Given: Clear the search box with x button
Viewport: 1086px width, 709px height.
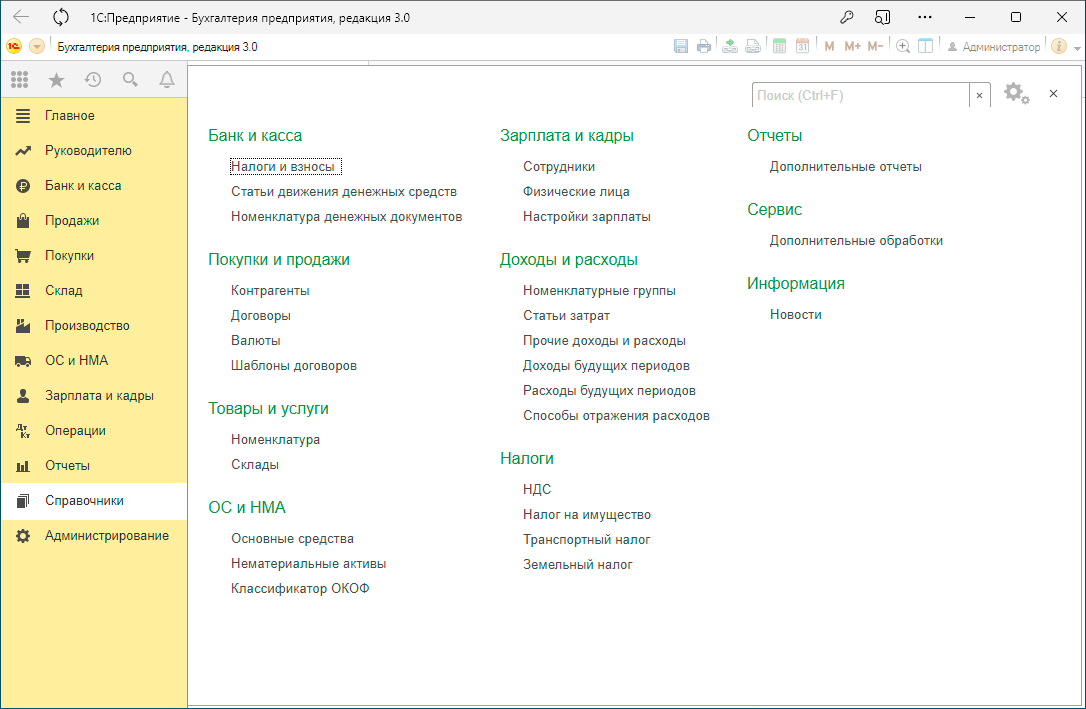Looking at the screenshot, I should tap(980, 95).
